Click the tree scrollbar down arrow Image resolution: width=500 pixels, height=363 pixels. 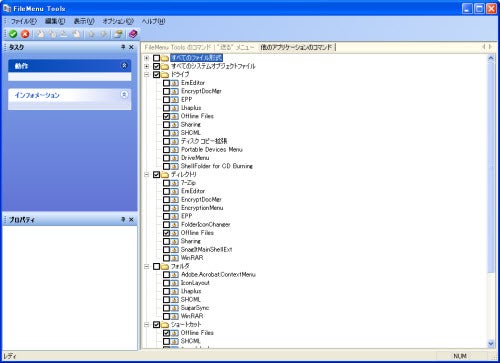click(491, 343)
